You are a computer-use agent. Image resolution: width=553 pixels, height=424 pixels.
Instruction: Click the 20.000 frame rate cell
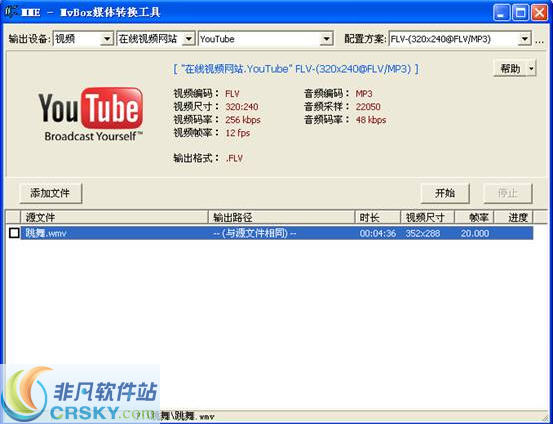coord(475,233)
